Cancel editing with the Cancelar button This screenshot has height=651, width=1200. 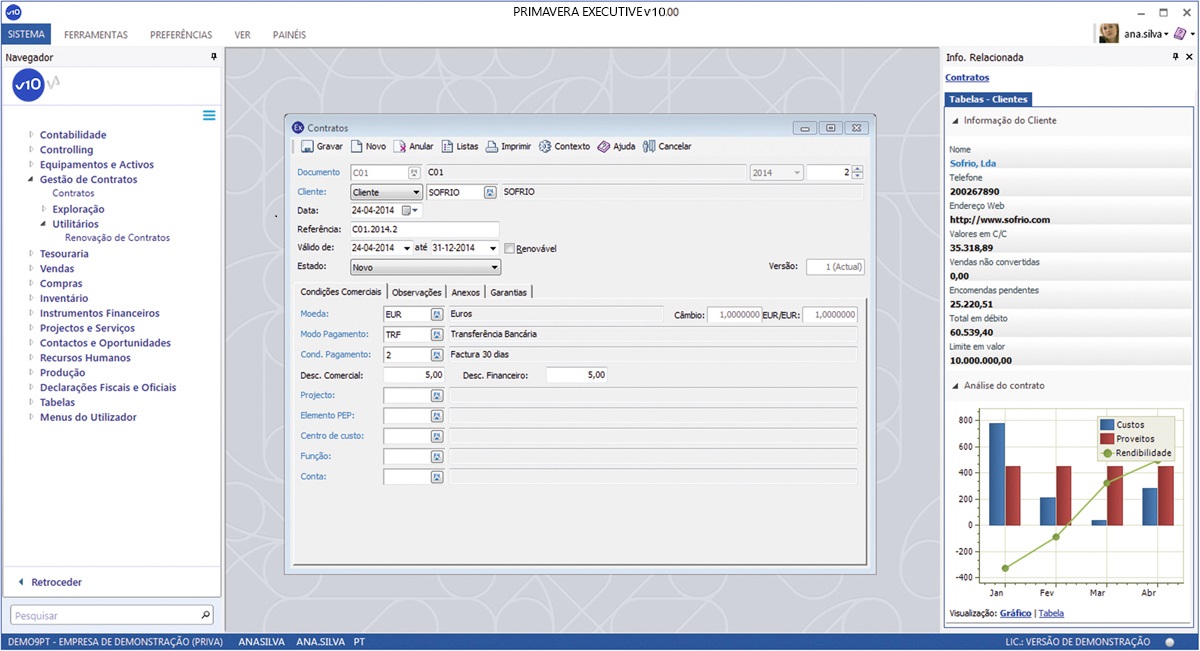(667, 146)
